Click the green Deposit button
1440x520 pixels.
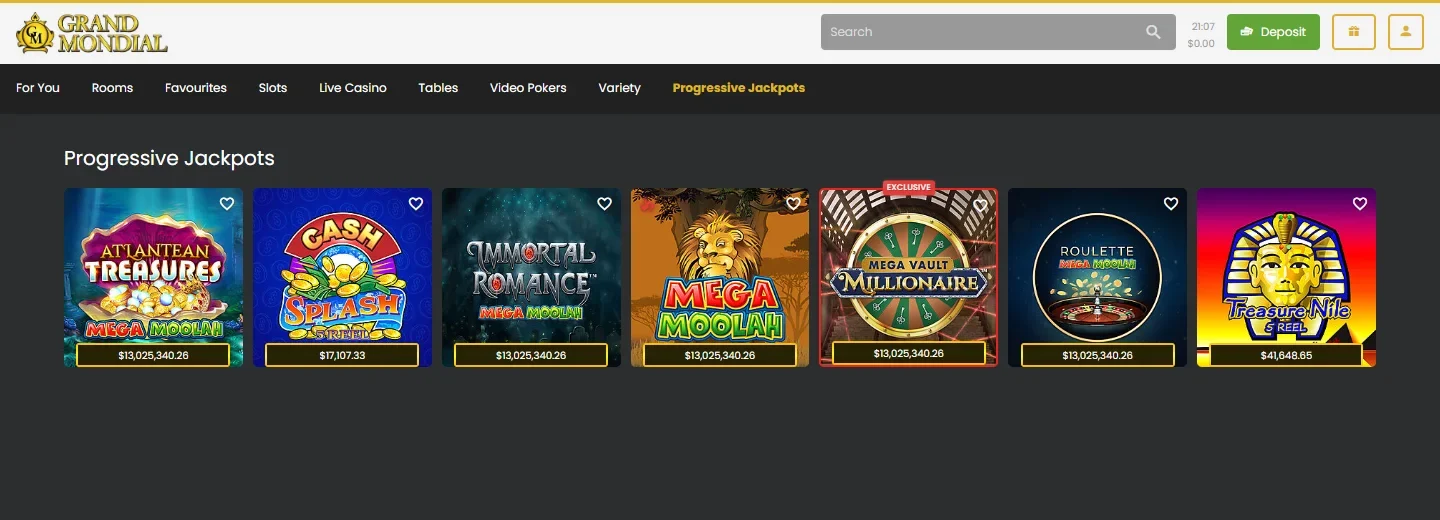coord(1273,32)
